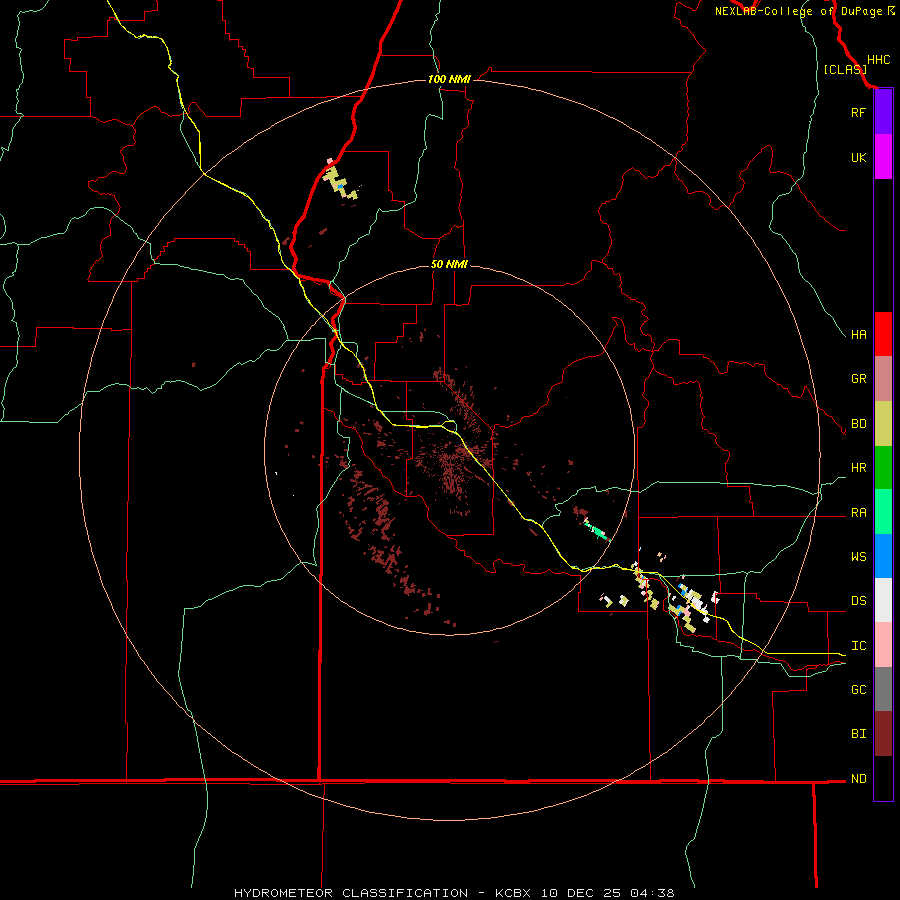
Task: Click the purple RF color swatch
Action: [x=883, y=112]
